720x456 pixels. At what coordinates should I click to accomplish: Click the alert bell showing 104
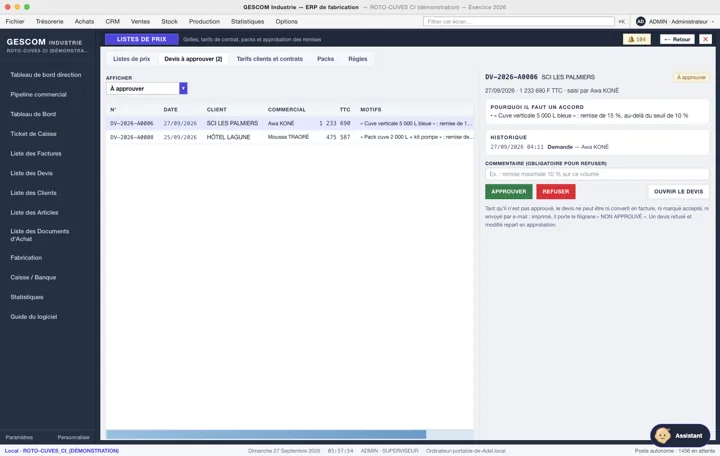[x=636, y=39]
